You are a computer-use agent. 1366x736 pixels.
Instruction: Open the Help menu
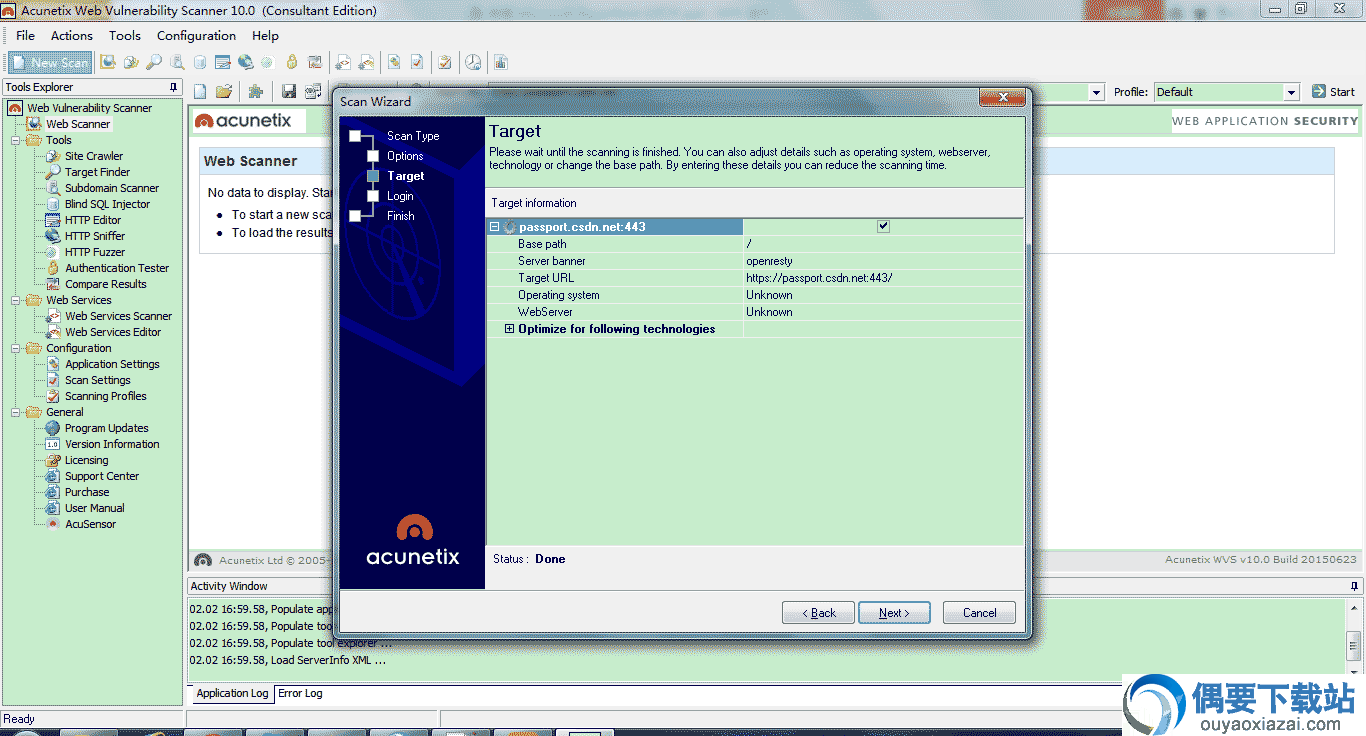pos(265,36)
